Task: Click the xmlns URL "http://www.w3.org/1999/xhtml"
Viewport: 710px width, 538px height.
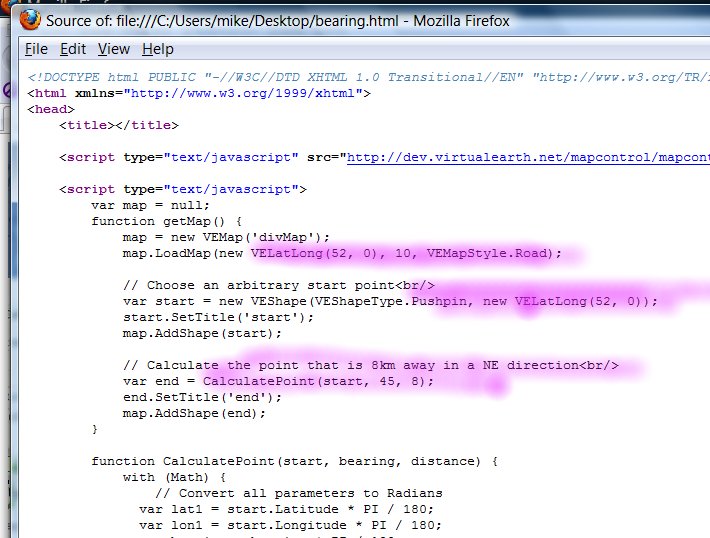Action: (243, 93)
